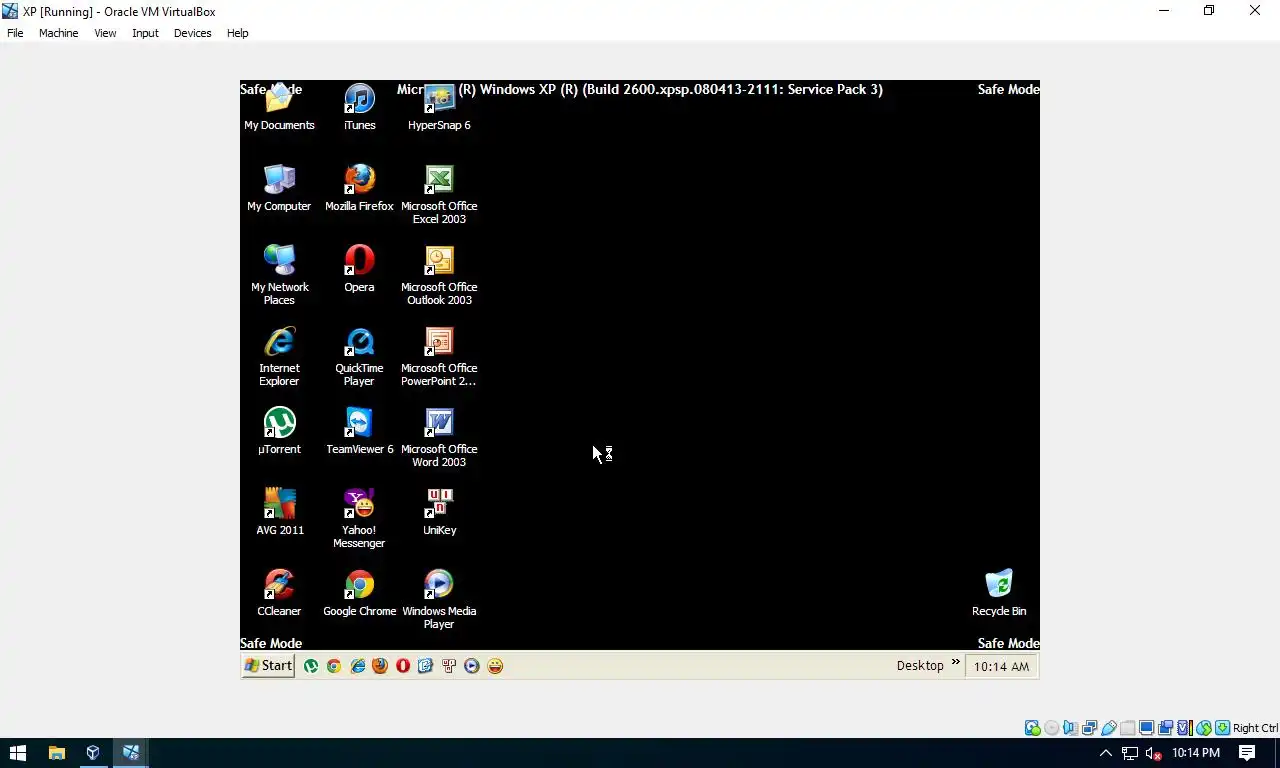Launch Internet Explorer from XP quick launch

click(x=357, y=666)
